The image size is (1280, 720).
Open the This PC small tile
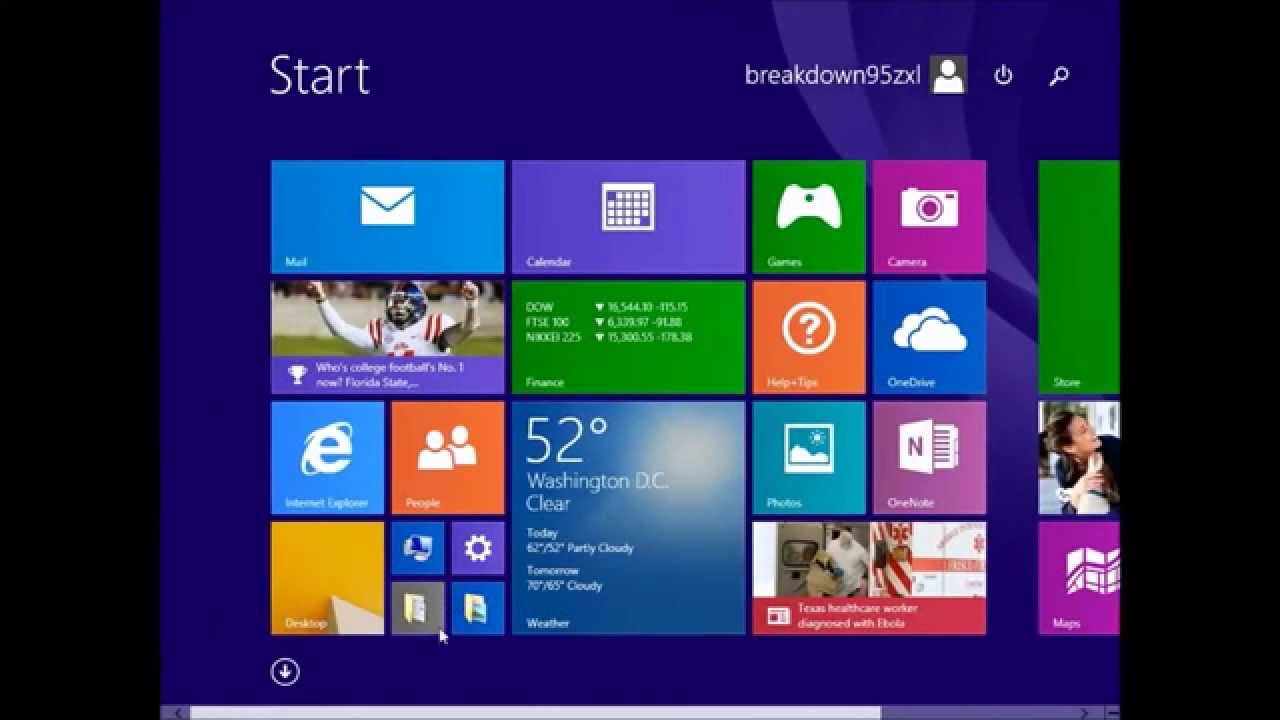click(417, 548)
